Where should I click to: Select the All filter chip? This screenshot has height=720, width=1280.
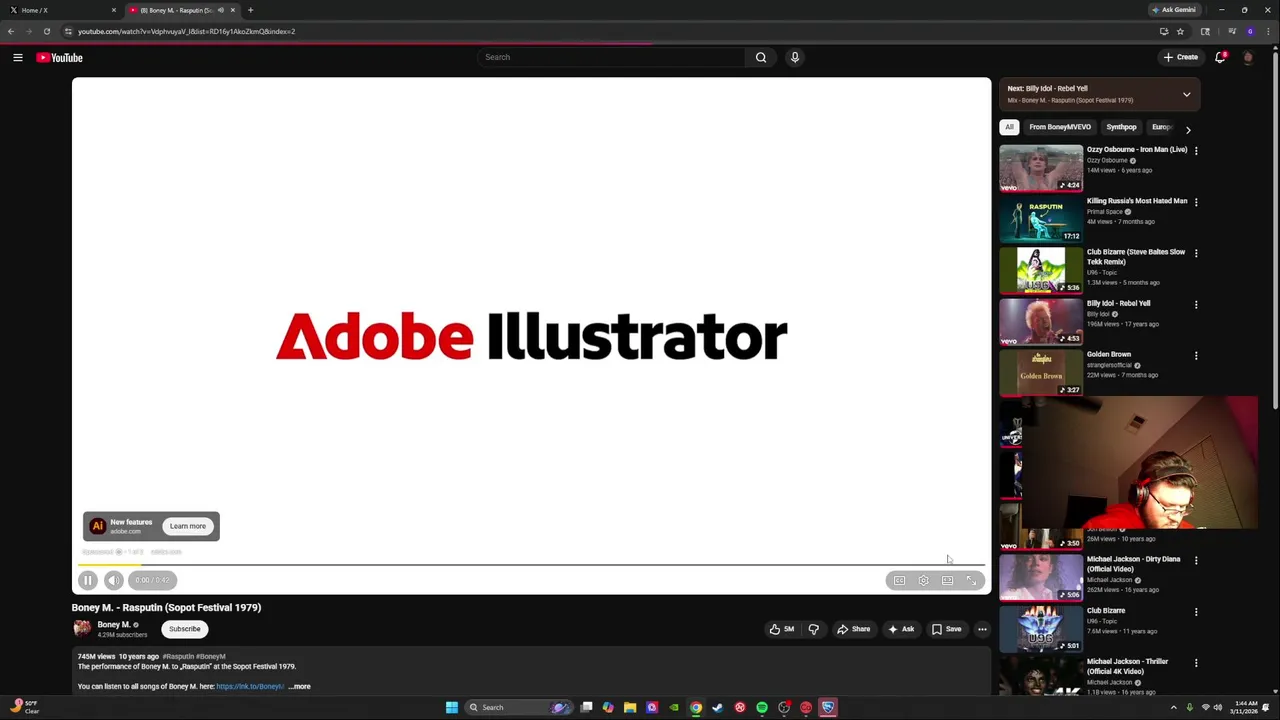1009,127
